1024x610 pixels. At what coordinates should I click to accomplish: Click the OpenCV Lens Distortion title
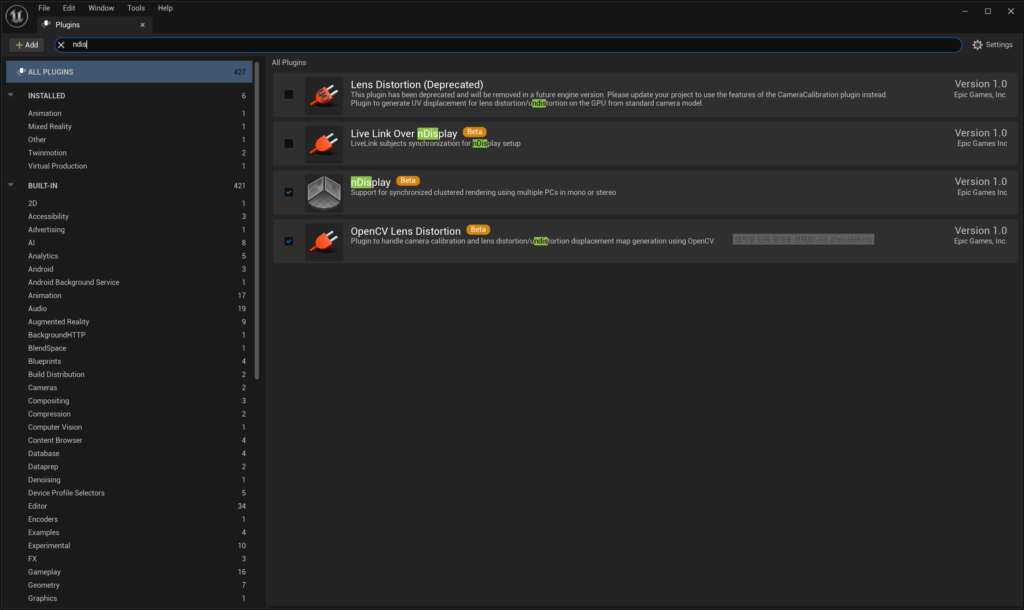tap(406, 231)
